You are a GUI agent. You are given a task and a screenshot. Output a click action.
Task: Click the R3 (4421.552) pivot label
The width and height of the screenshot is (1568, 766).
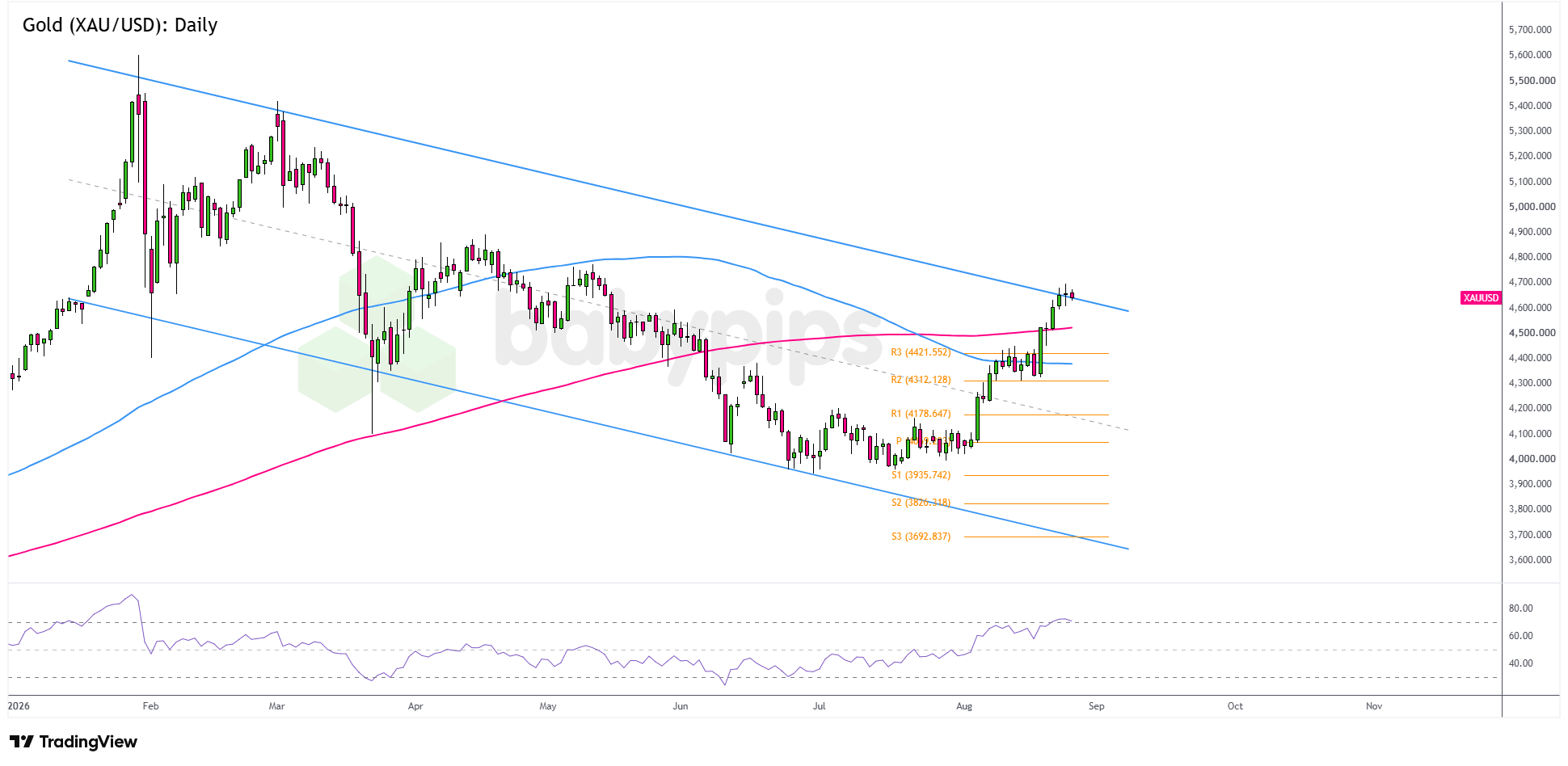(x=921, y=352)
